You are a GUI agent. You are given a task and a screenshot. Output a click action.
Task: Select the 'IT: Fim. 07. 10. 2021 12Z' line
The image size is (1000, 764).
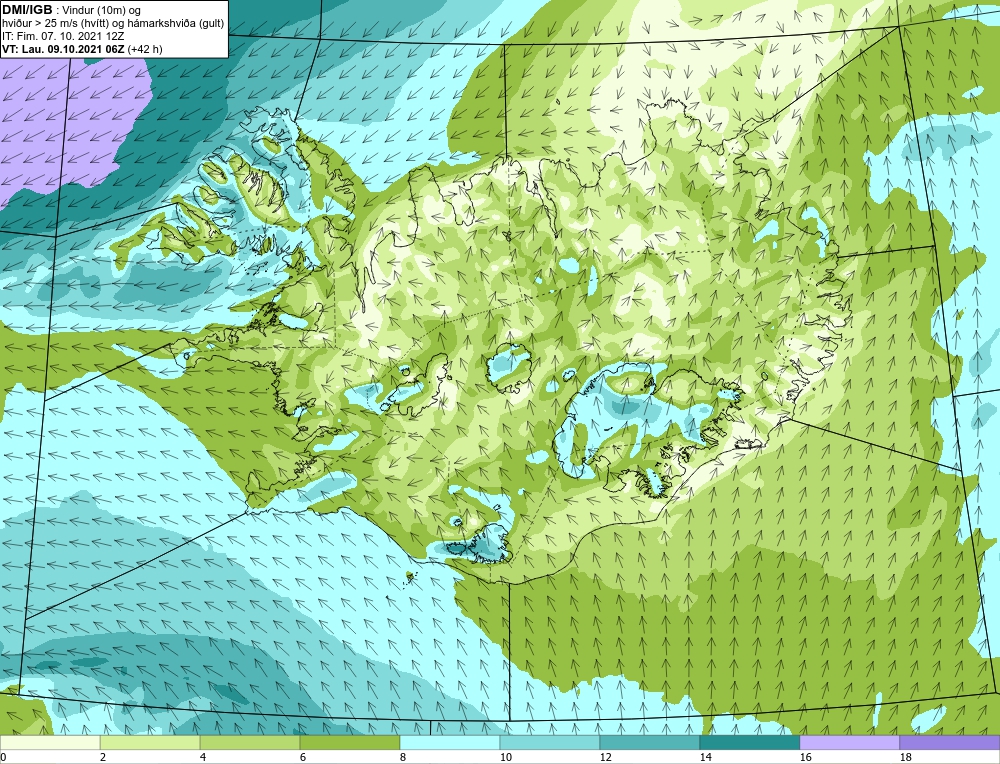[x=63, y=36]
